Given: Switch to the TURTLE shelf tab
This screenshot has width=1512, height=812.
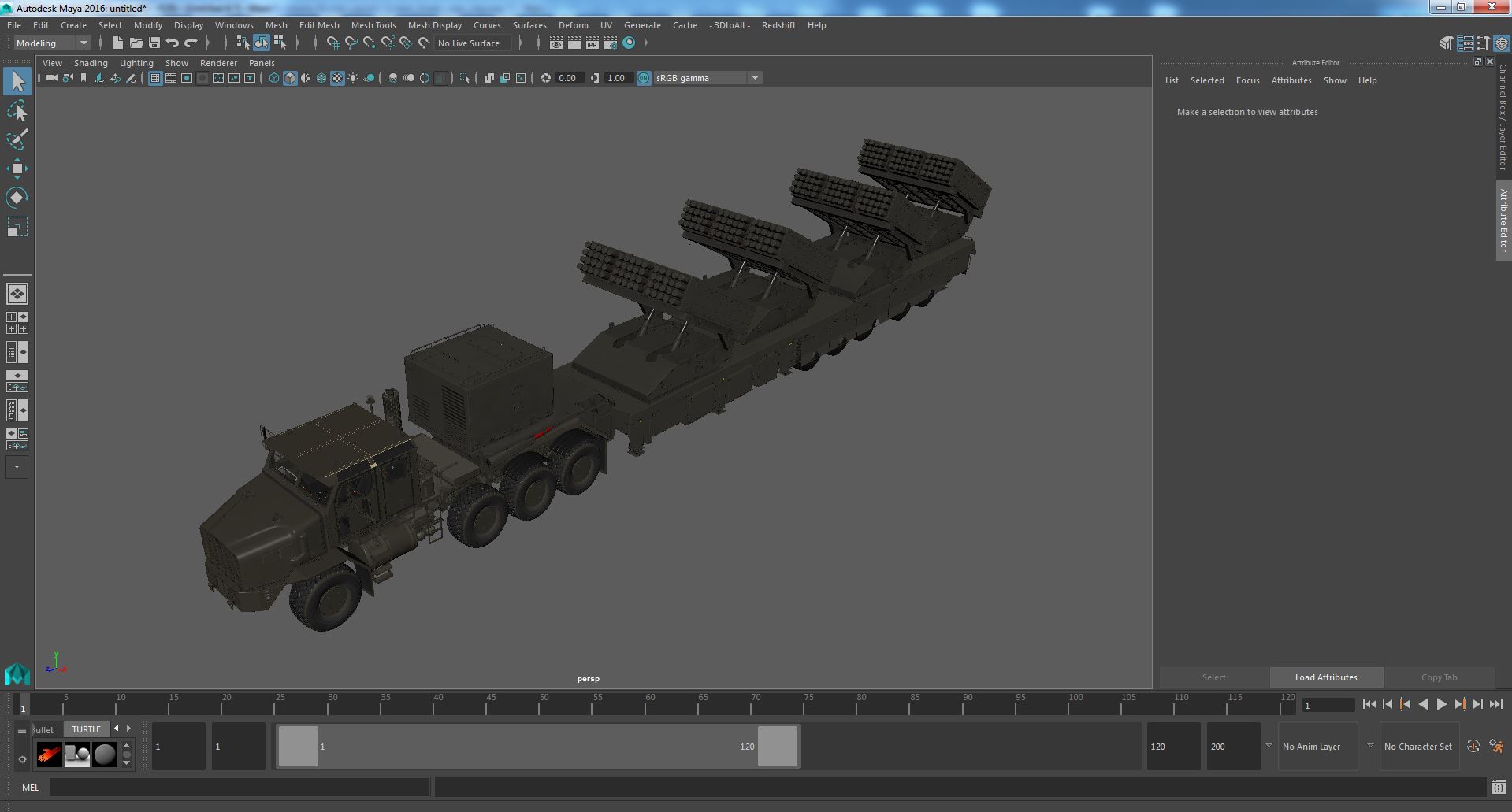Looking at the screenshot, I should [87, 729].
